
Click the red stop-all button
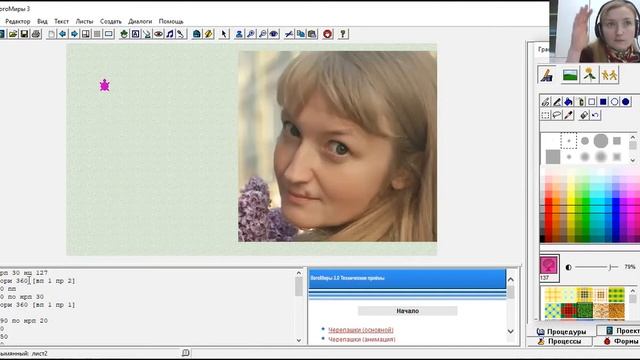327,34
